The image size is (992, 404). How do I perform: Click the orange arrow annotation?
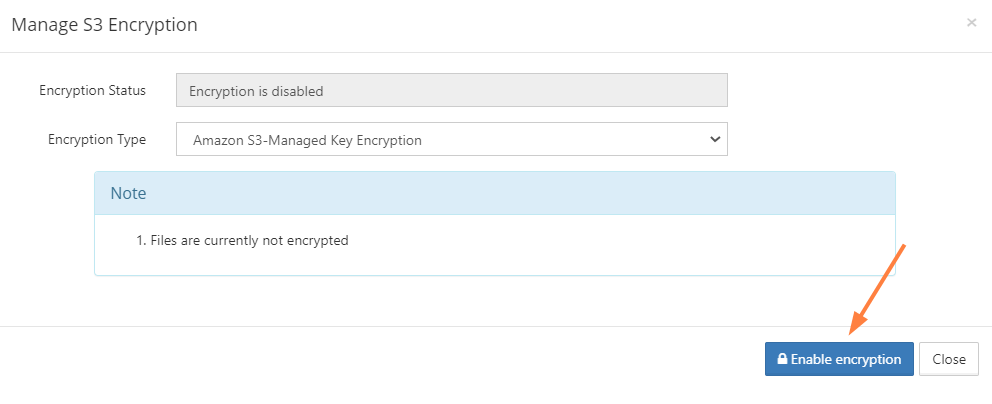[877, 288]
